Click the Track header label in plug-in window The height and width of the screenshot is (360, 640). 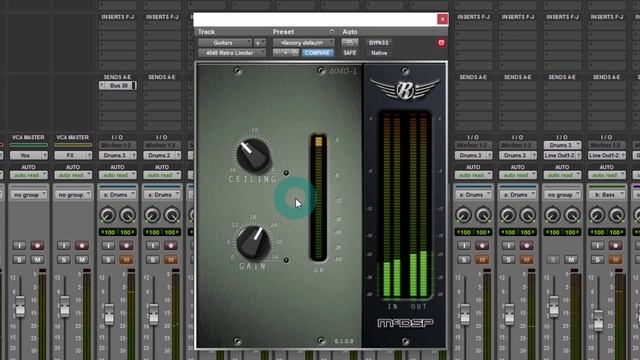(x=207, y=32)
